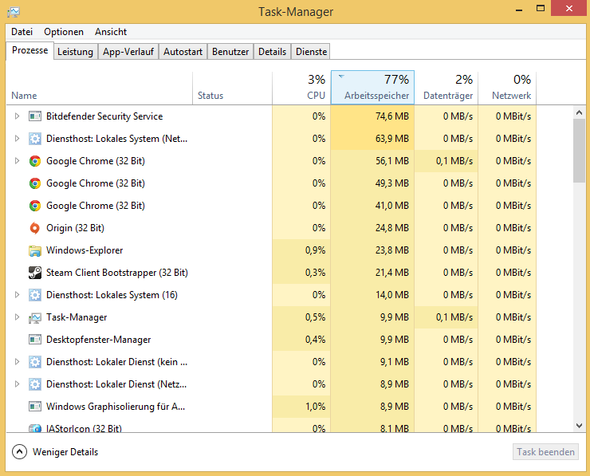Click the gear icon of Diensthost: Lokales System (Net...

tap(35, 139)
